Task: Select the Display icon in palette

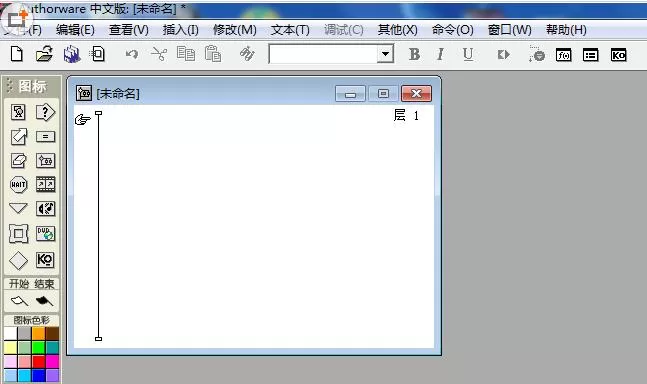Action: 18,112
